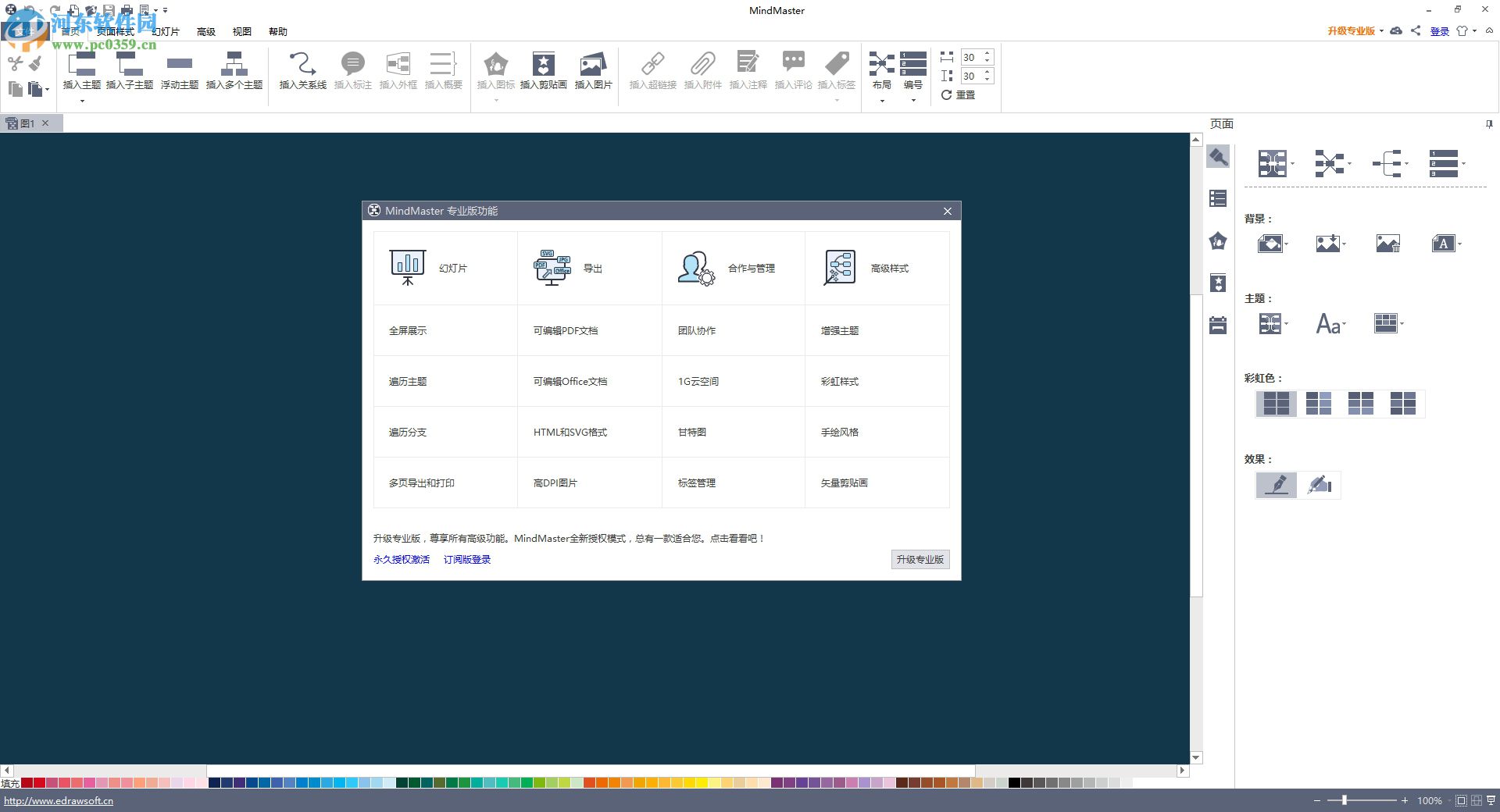This screenshot has height=812, width=1500.
Task: Click Insert Multiple Topics (插入多个主题) icon
Action: (234, 63)
